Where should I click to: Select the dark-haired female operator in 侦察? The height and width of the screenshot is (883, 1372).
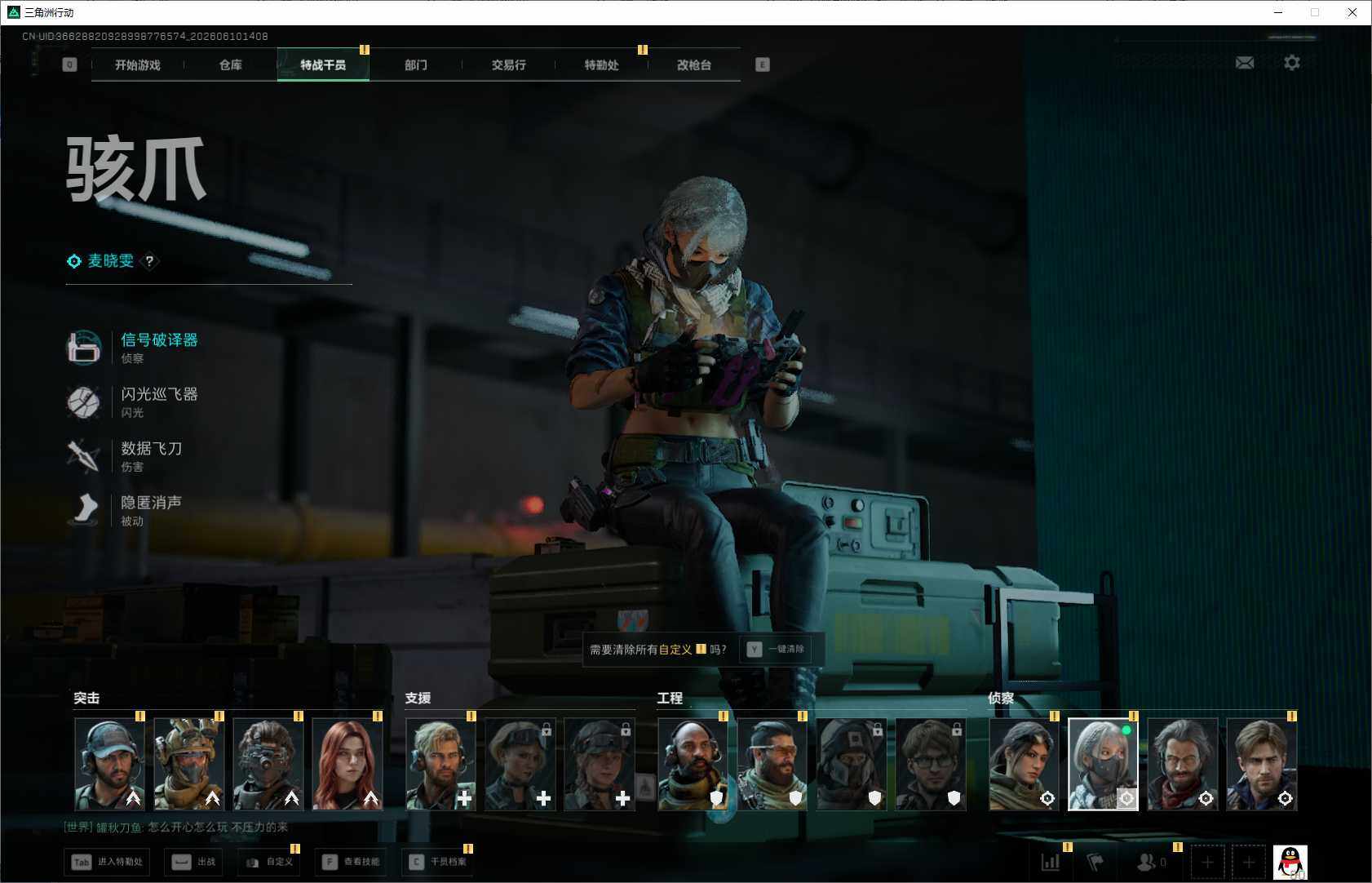[x=1024, y=764]
